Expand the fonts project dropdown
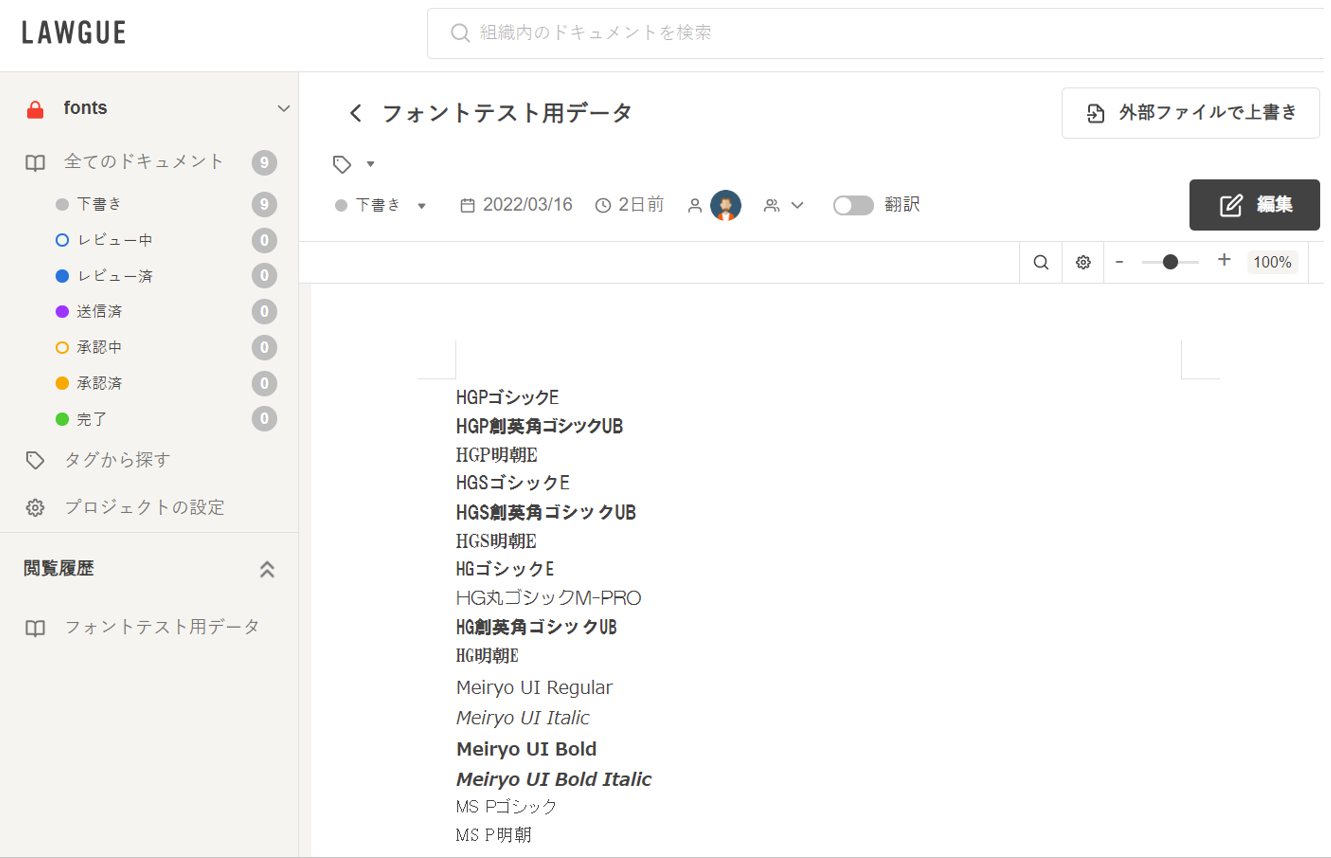The image size is (1331, 858). 284,109
